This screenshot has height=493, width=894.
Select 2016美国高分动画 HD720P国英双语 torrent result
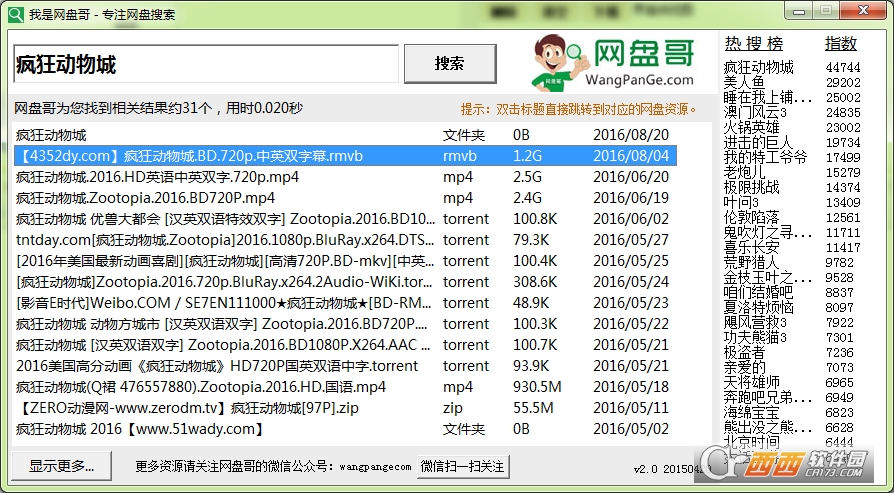click(x=345, y=366)
